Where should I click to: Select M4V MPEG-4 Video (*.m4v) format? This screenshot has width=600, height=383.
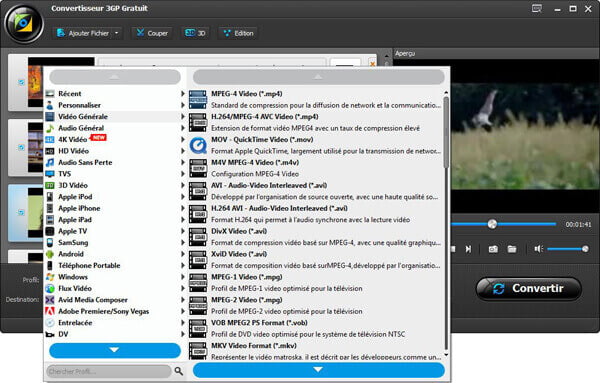coord(316,168)
